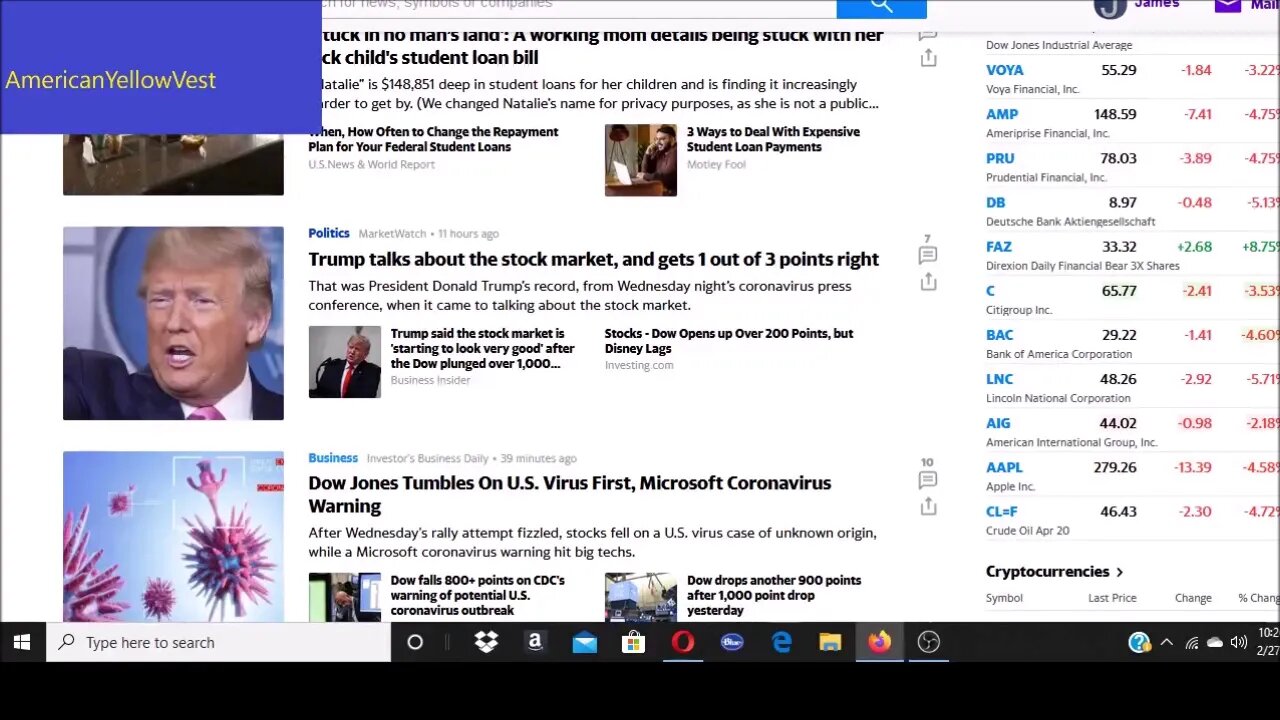Screen dimensions: 1280x720
Task: Click the James profile avatar
Action: pos(1110,7)
